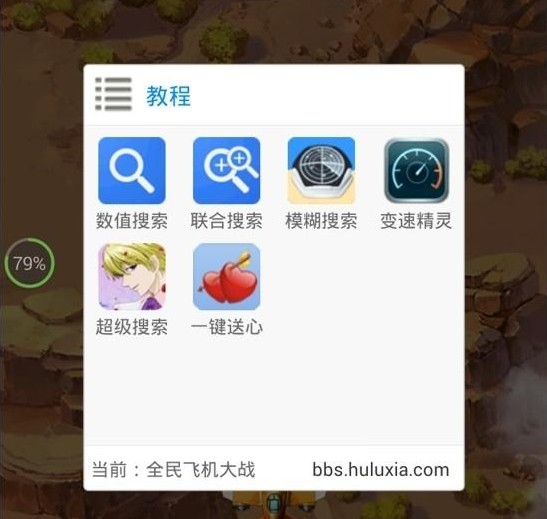Open the 数值搜索 magnifier icon
The height and width of the screenshot is (519, 547).
132,171
